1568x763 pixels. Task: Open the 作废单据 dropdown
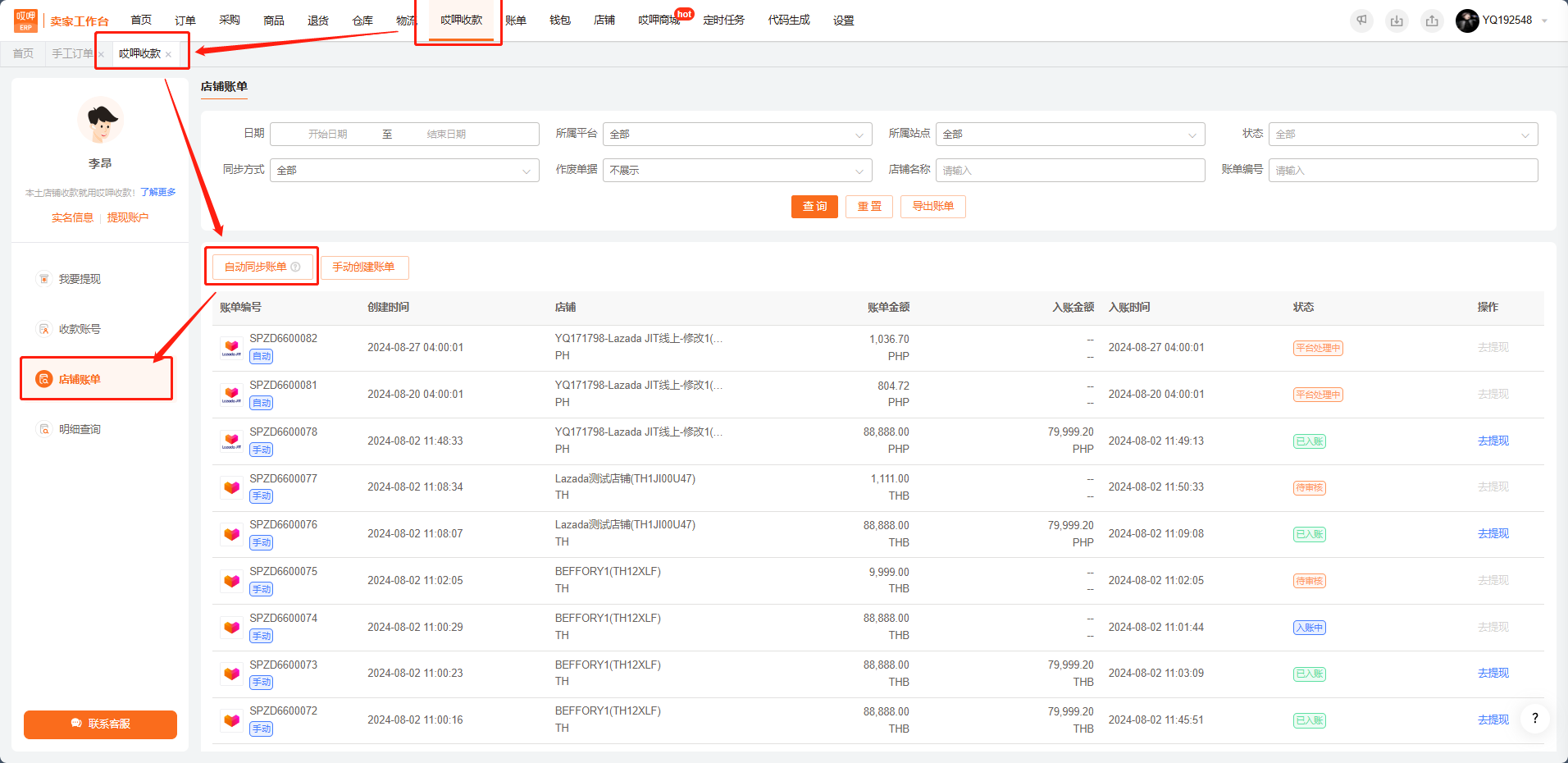pos(736,170)
